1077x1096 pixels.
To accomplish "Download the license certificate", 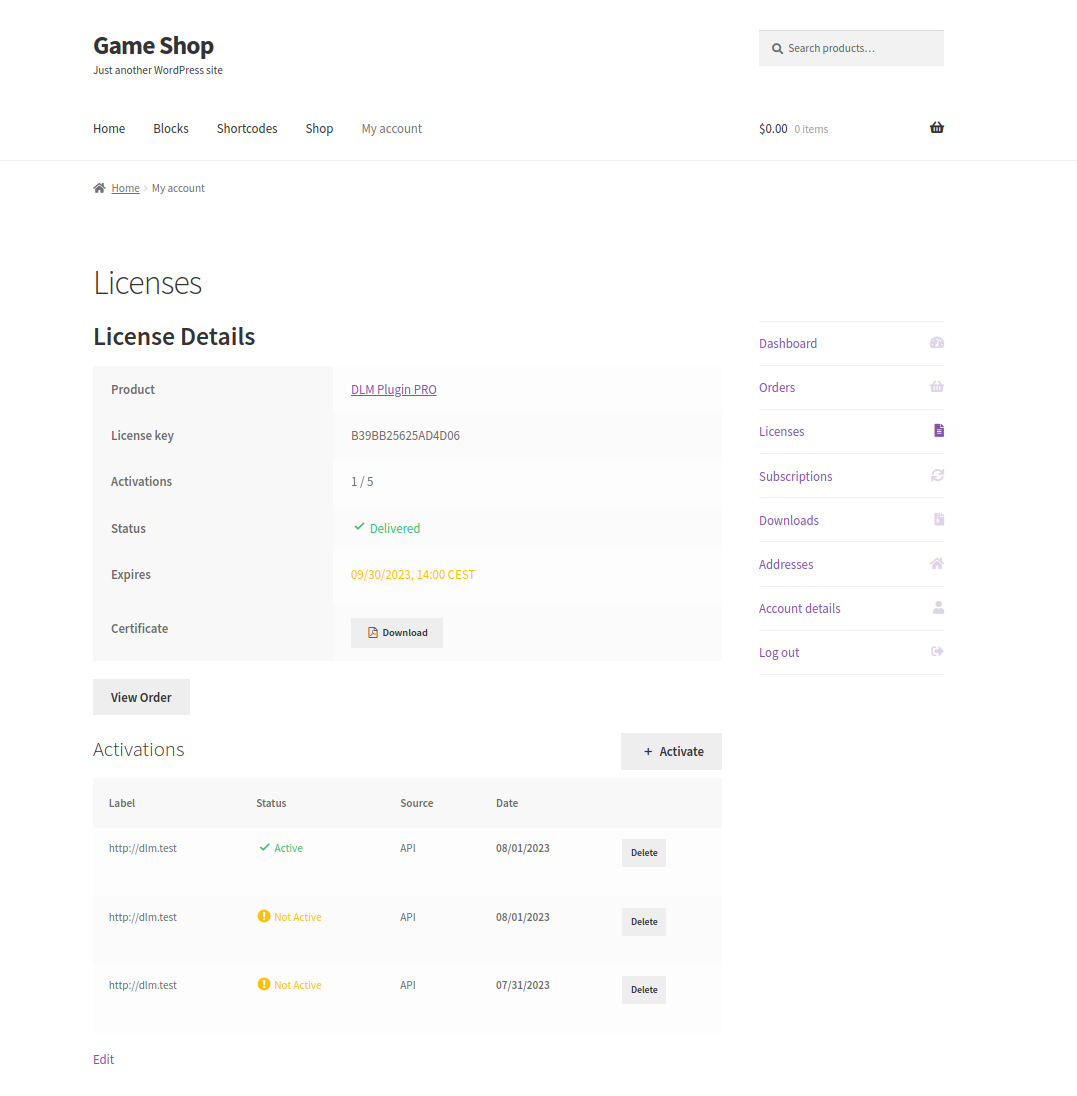I will 397,633.
